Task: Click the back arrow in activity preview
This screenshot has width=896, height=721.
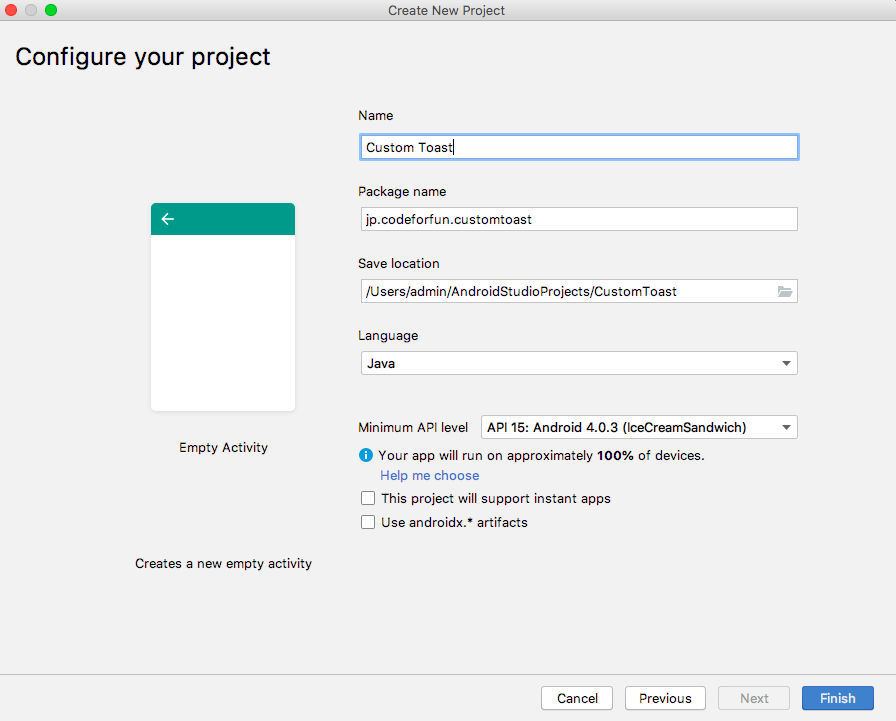Action: point(167,219)
